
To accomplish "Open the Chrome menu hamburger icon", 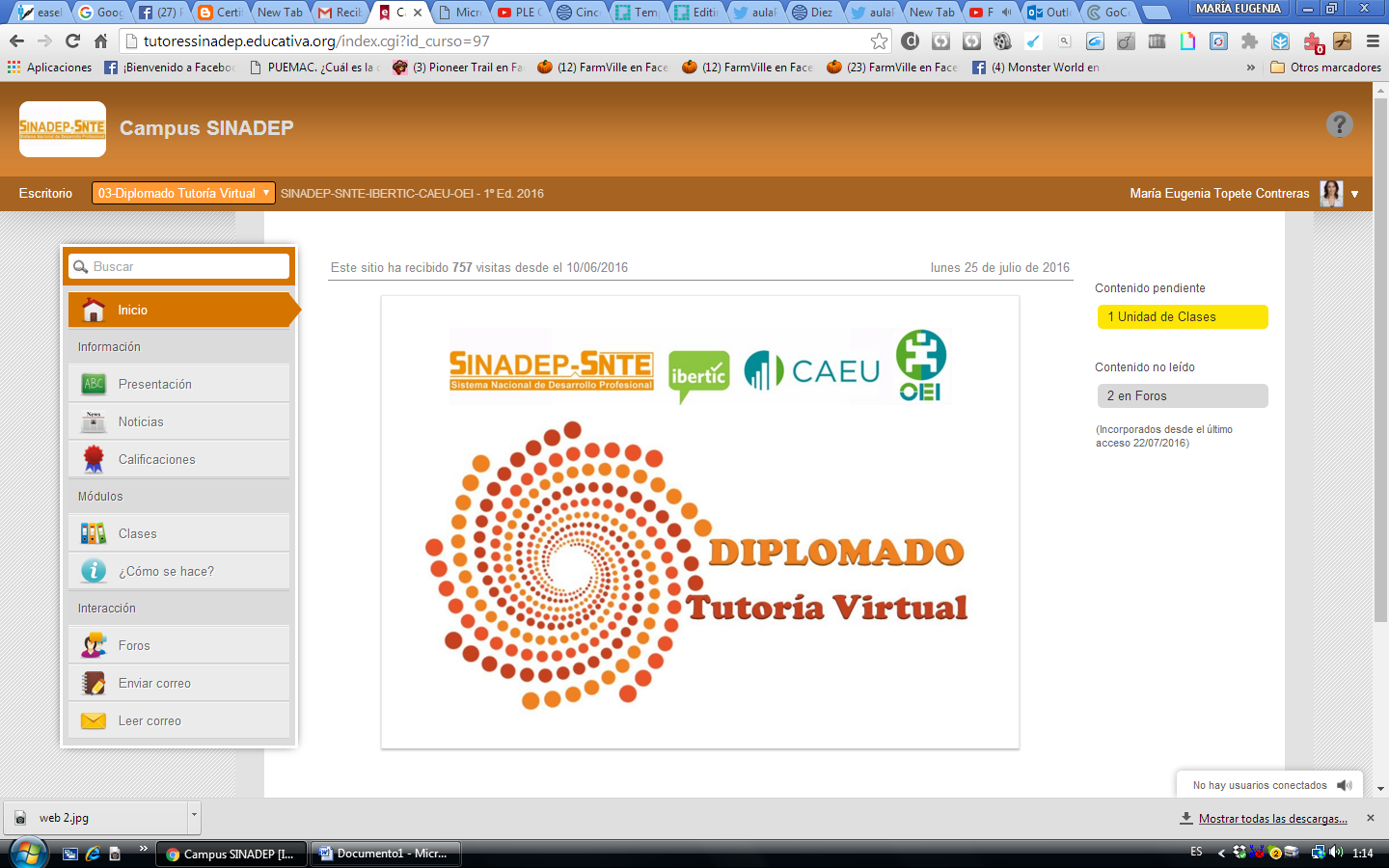I will tap(1373, 41).
